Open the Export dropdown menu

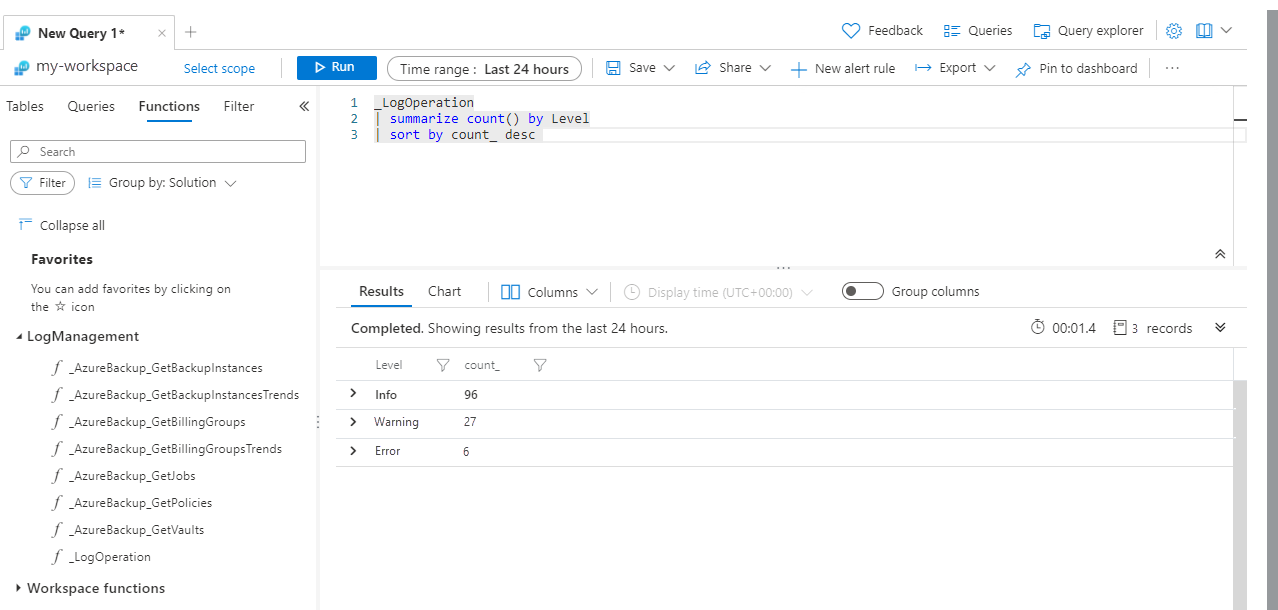956,68
